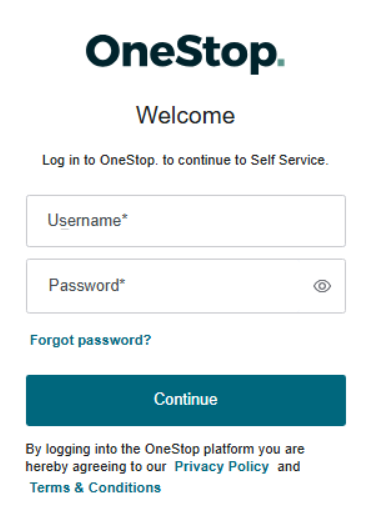The height and width of the screenshot is (526, 370).
Task: Click the Welcome heading
Action: [186, 115]
